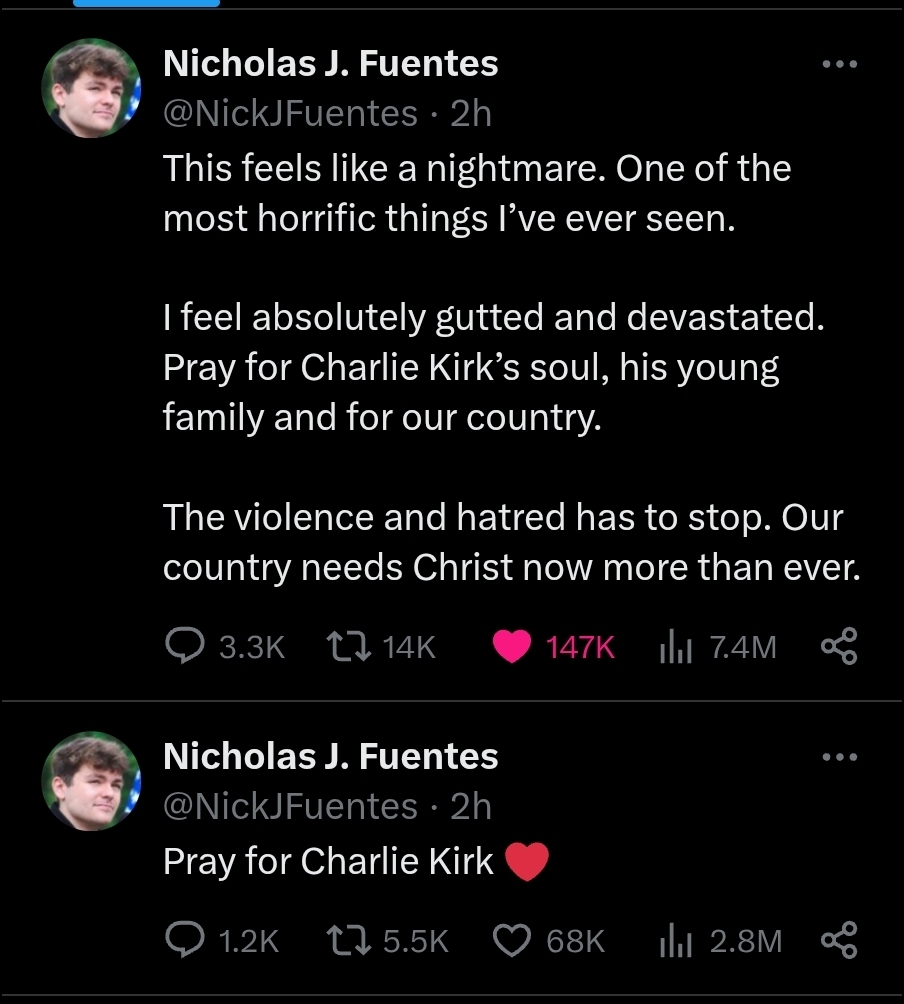Screen dimensions: 904x1004
Task: Click the 2h timestamp on first post
Action: [470, 114]
